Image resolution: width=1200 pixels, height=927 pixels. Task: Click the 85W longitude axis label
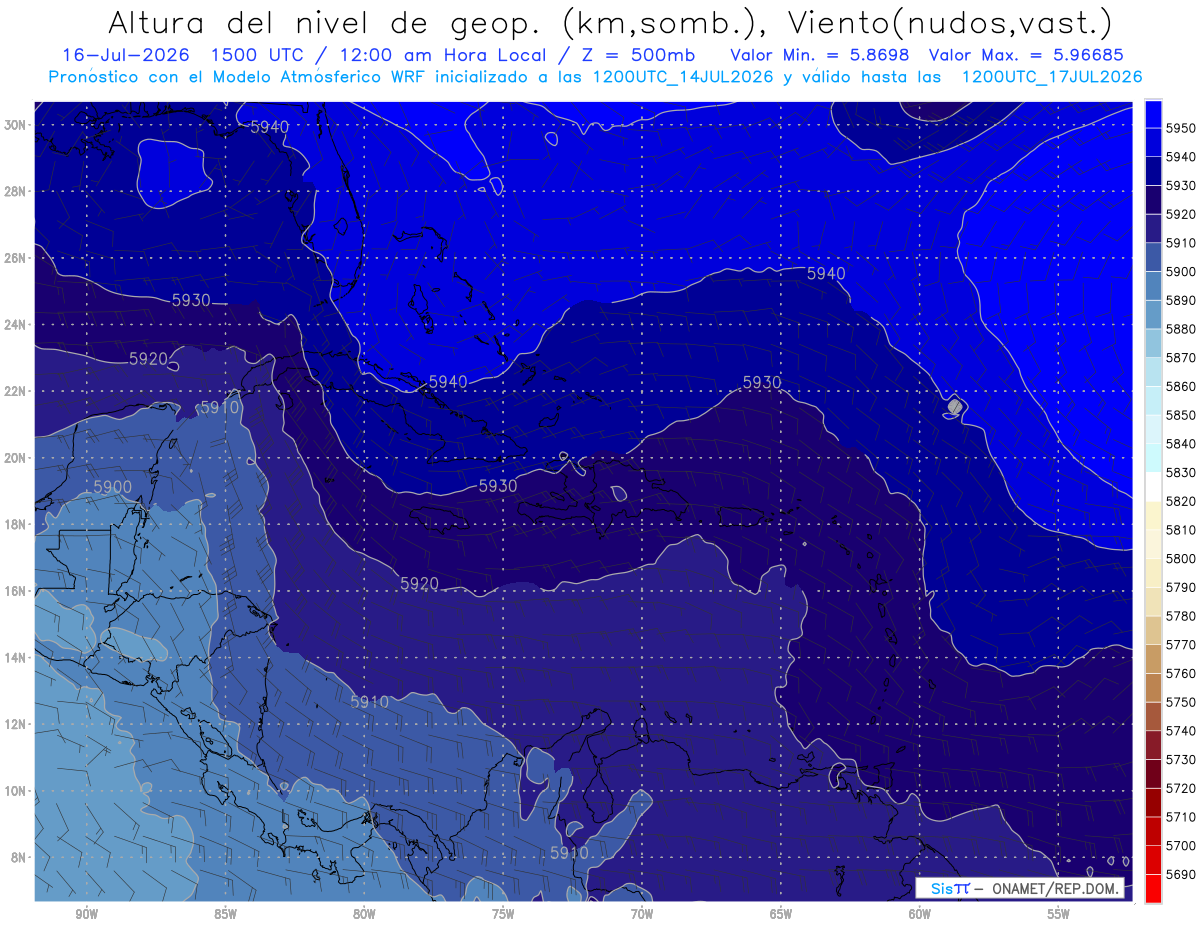click(x=225, y=914)
